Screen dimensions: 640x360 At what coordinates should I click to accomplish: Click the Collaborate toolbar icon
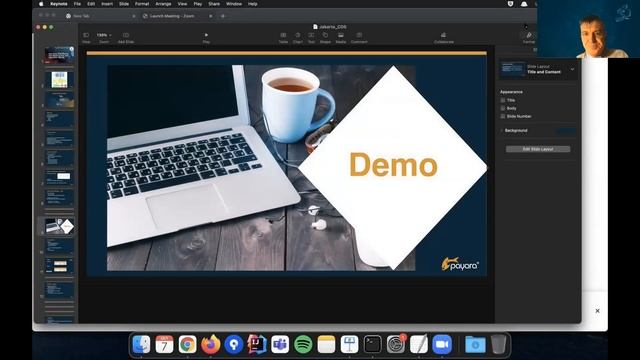click(x=444, y=38)
